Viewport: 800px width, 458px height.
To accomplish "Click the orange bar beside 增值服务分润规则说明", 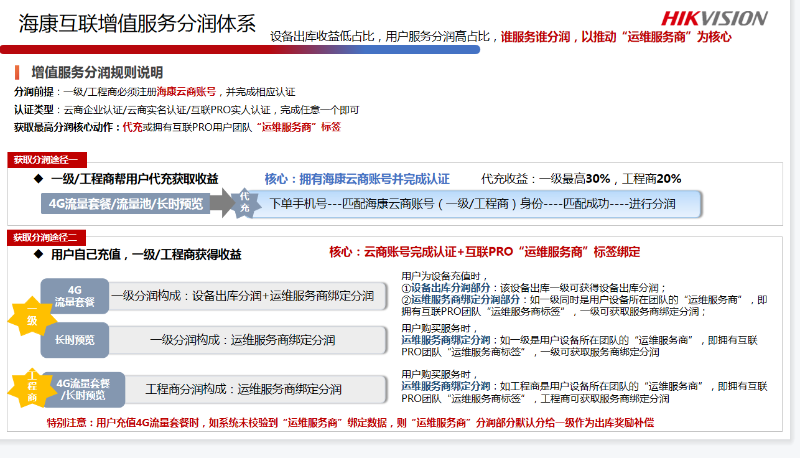I will (17, 73).
